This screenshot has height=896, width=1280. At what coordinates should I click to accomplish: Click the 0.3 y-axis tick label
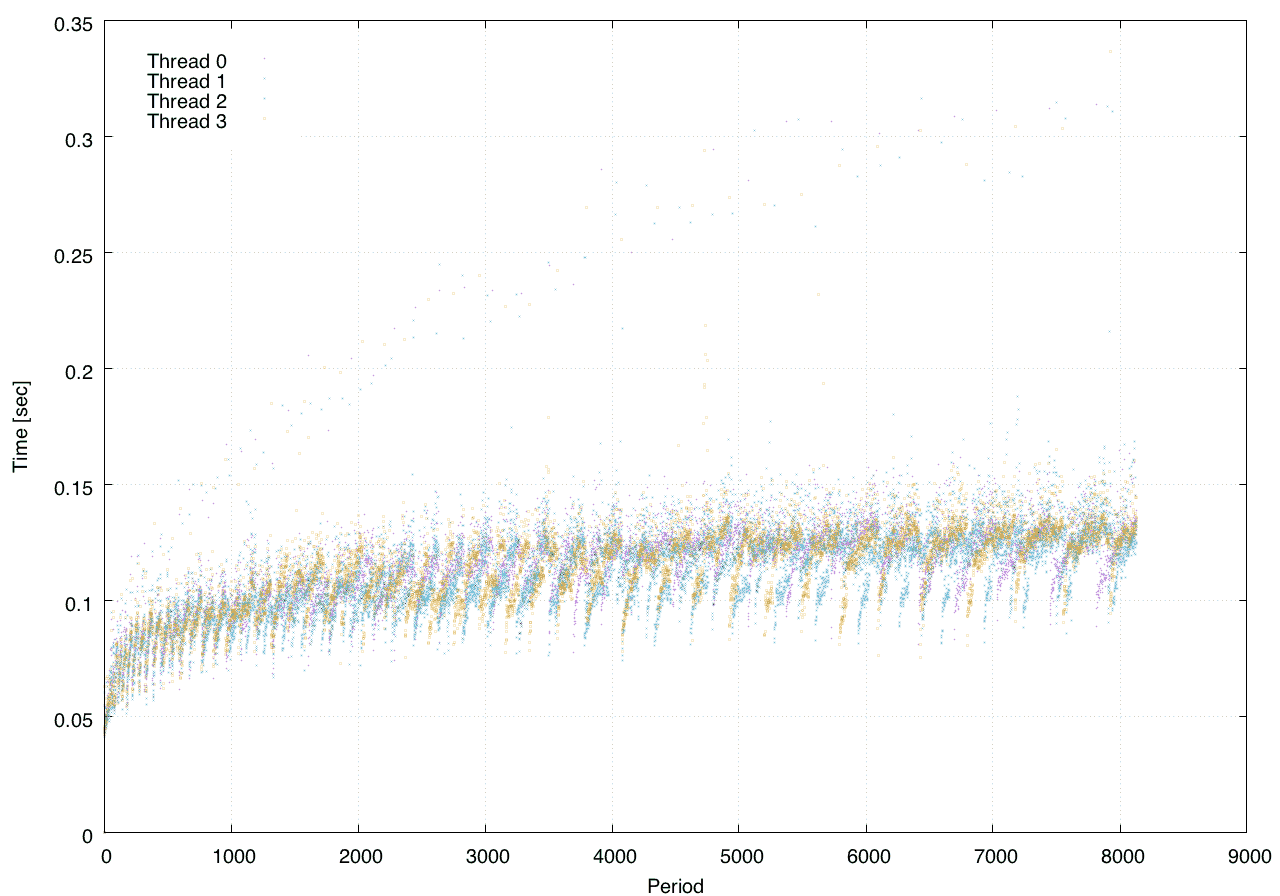(77, 138)
